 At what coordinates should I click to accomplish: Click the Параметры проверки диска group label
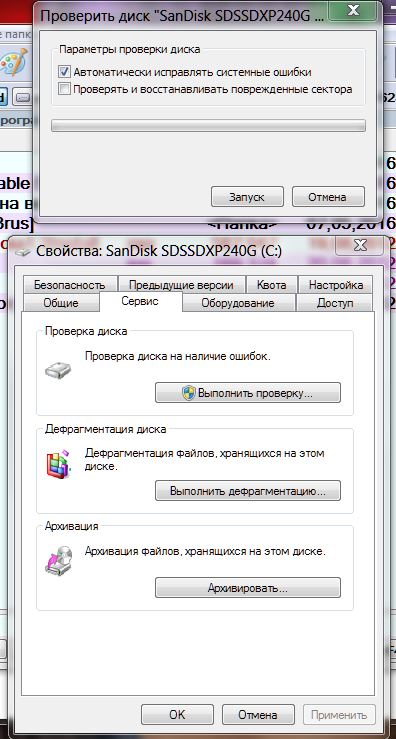click(x=130, y=49)
